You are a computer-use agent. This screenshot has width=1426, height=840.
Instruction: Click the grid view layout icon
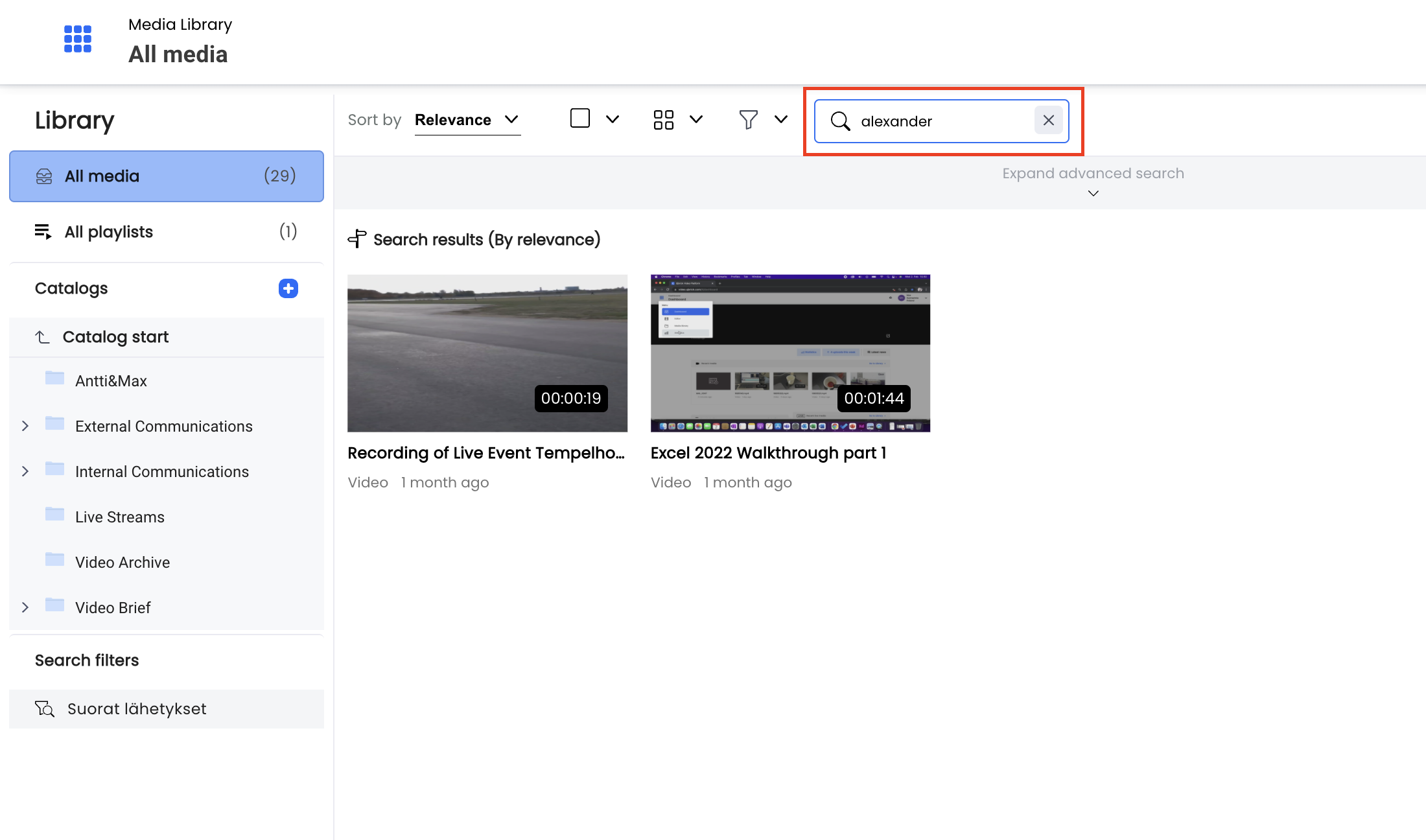(663, 119)
